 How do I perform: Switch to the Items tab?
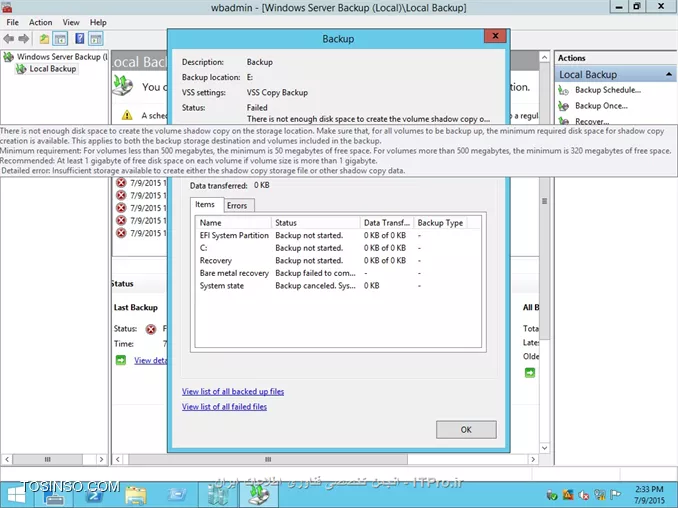point(205,204)
